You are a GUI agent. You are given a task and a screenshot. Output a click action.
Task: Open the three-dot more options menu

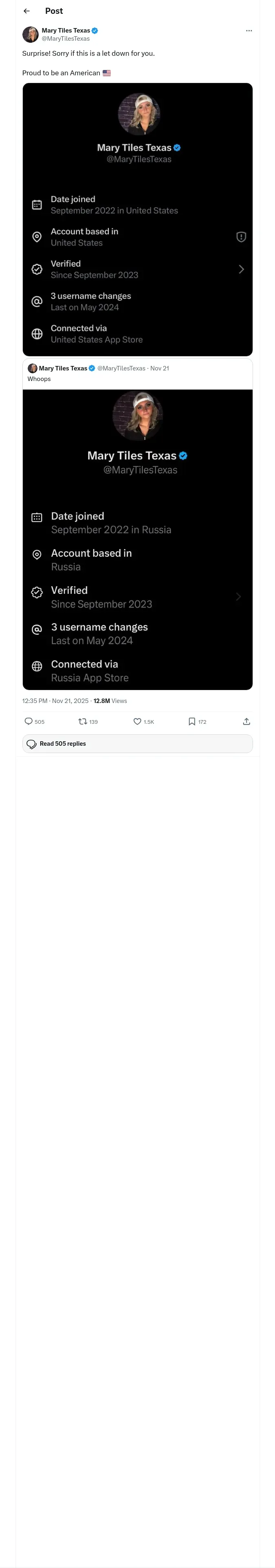[248, 31]
